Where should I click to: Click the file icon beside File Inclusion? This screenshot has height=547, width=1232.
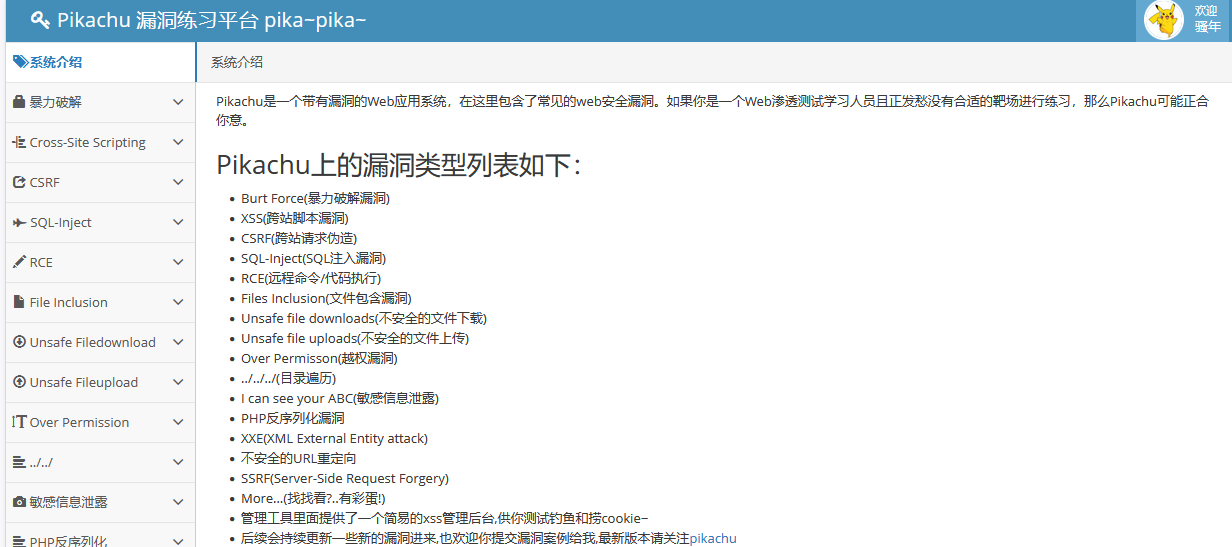pyautogui.click(x=19, y=302)
